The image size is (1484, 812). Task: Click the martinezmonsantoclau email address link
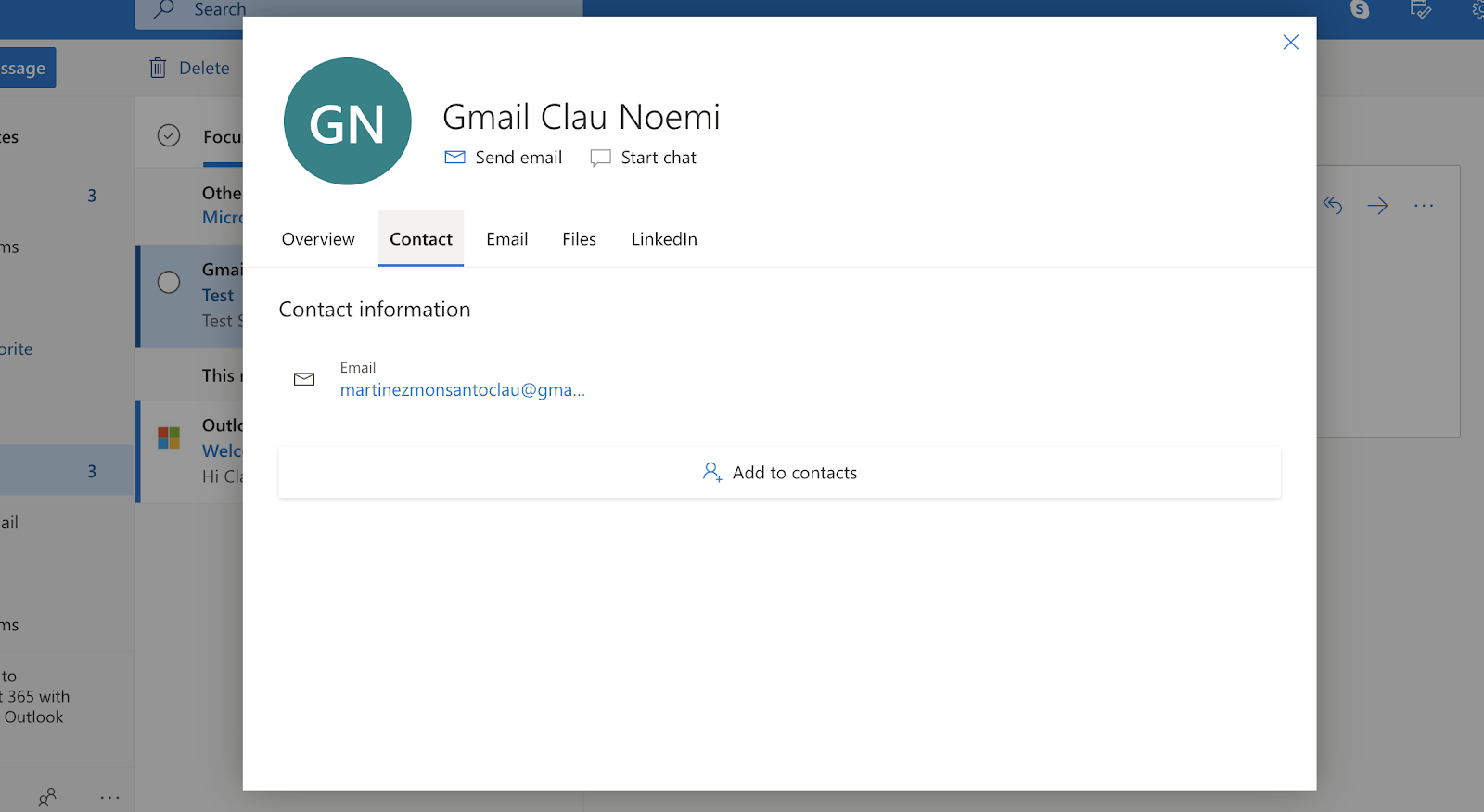(463, 390)
